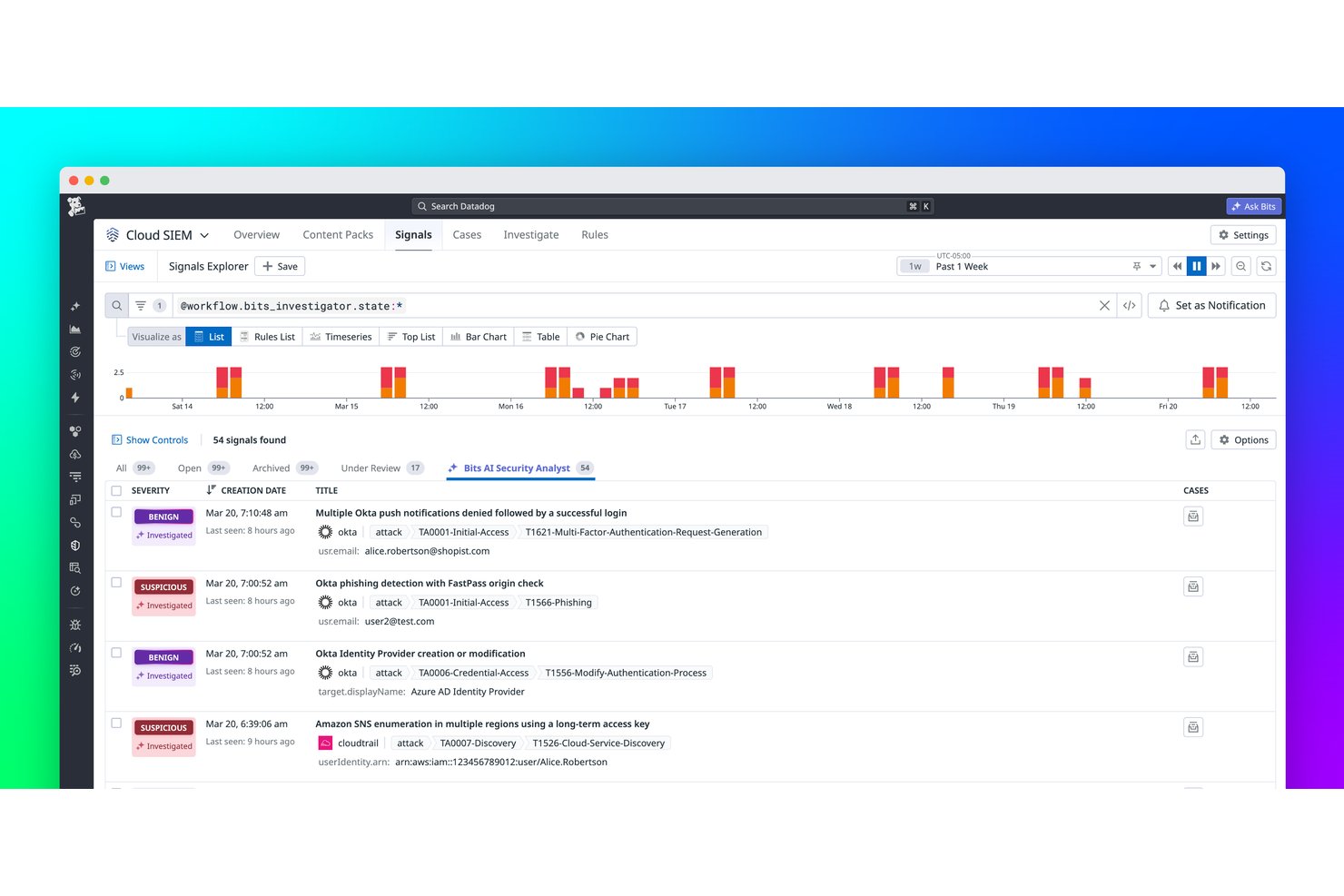Open the Cases tab

467,234
